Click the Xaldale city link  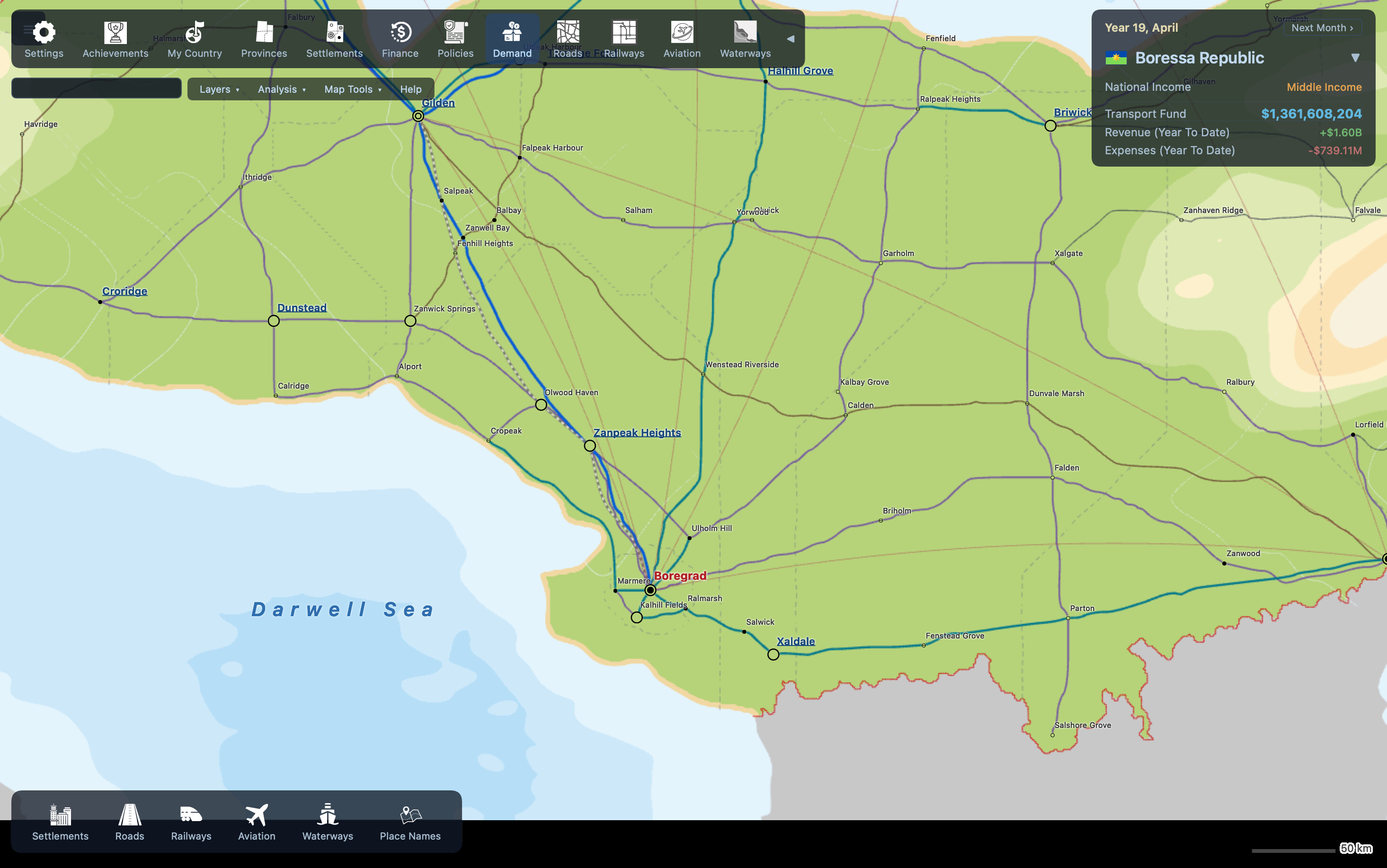tap(795, 641)
